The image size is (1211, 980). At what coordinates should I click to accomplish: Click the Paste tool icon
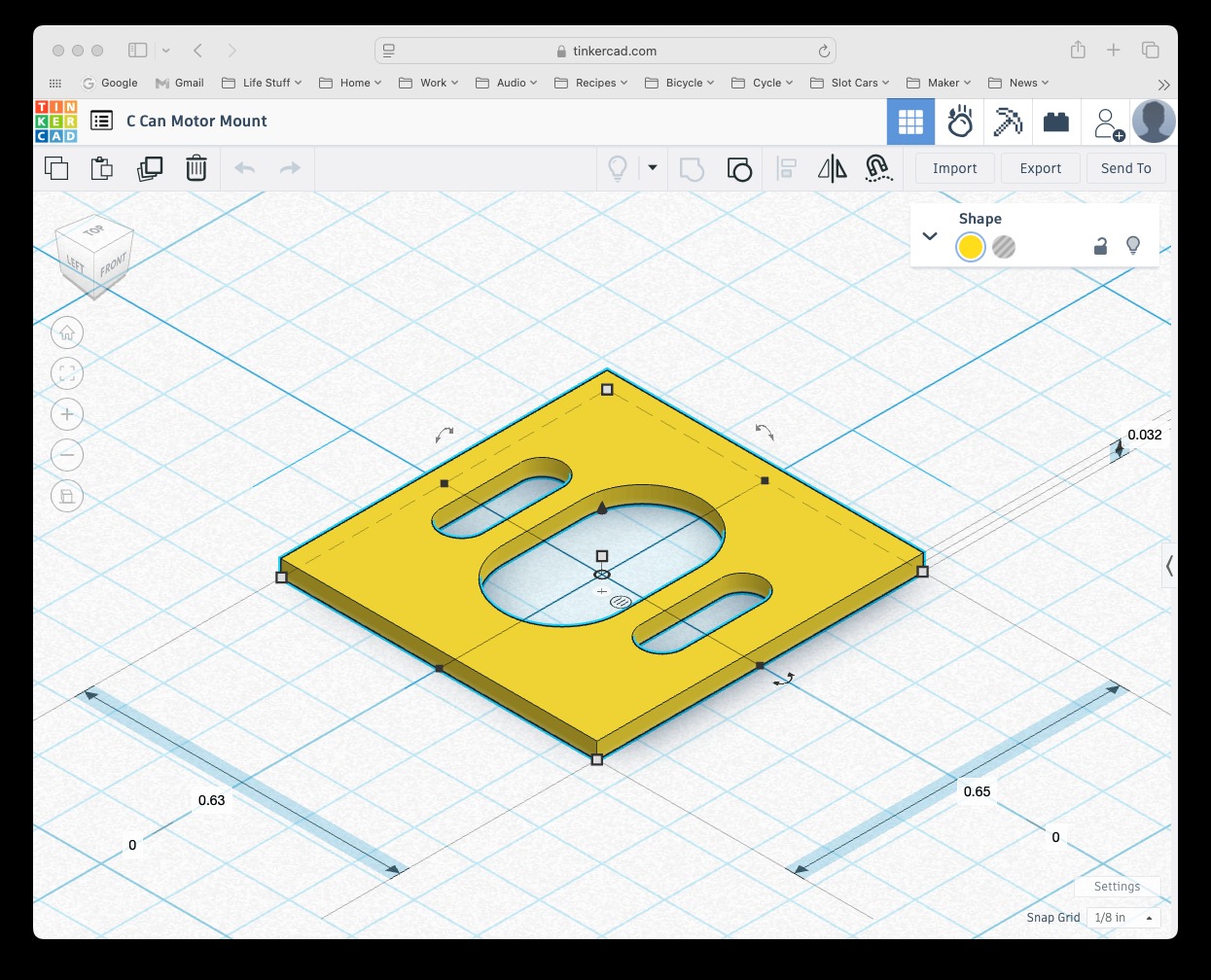102,168
